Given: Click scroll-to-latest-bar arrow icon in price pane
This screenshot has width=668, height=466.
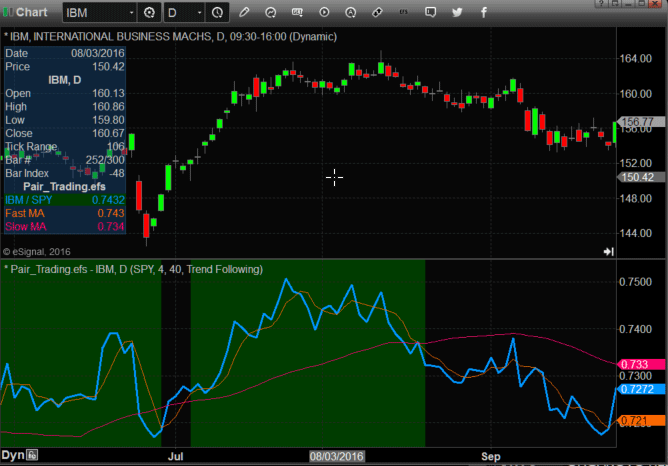Looking at the screenshot, I should [x=609, y=252].
